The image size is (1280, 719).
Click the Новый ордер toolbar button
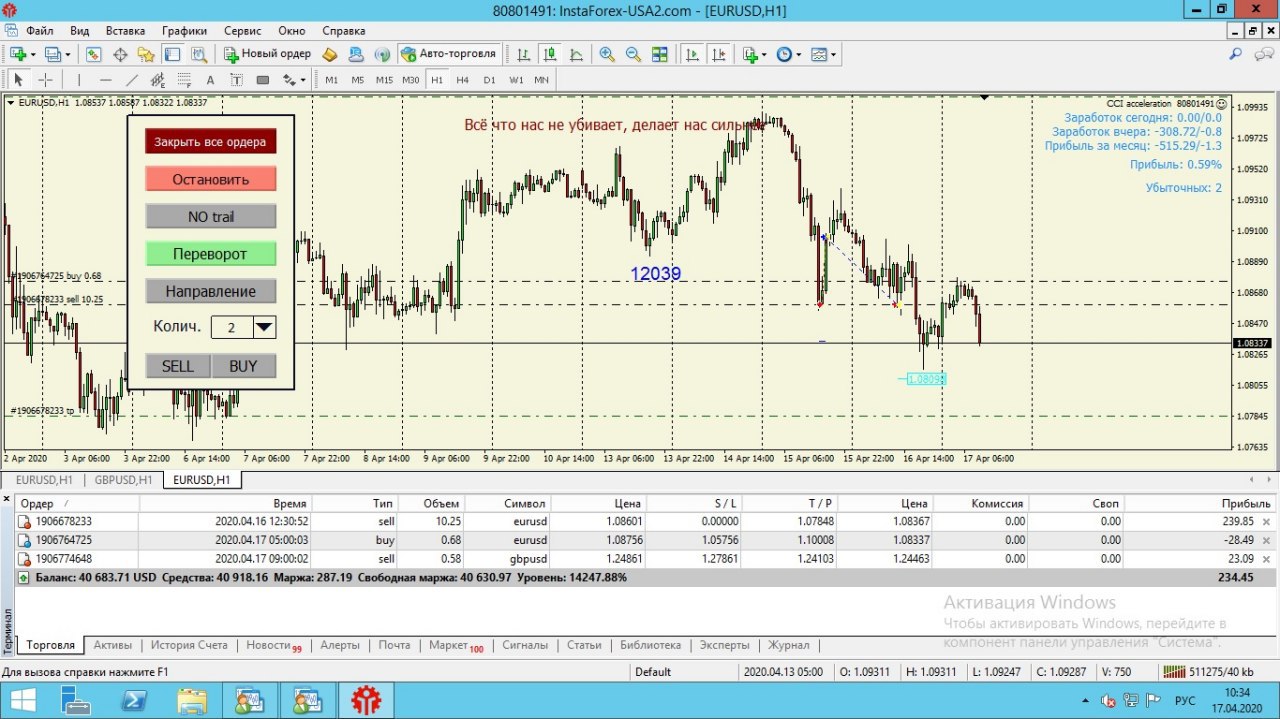pos(267,54)
